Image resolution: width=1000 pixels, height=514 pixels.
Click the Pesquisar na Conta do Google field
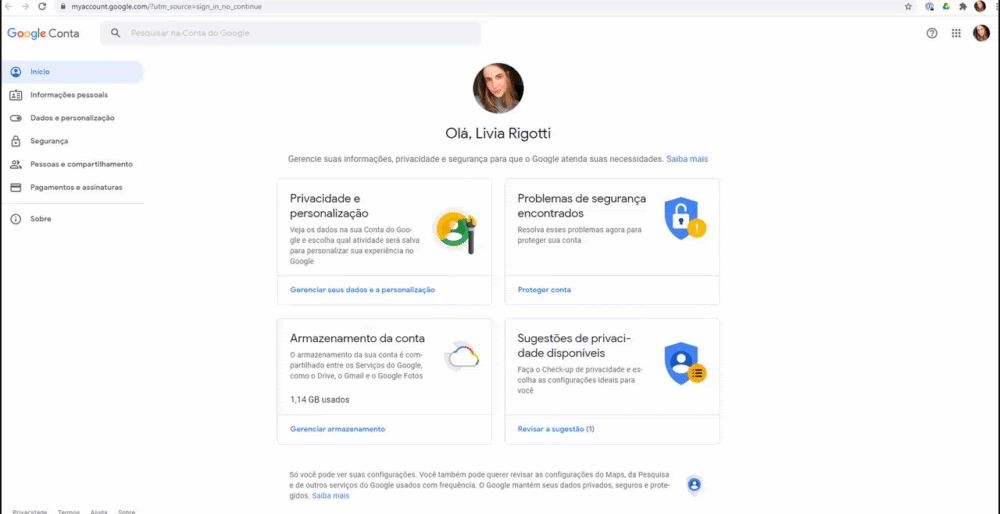point(290,33)
